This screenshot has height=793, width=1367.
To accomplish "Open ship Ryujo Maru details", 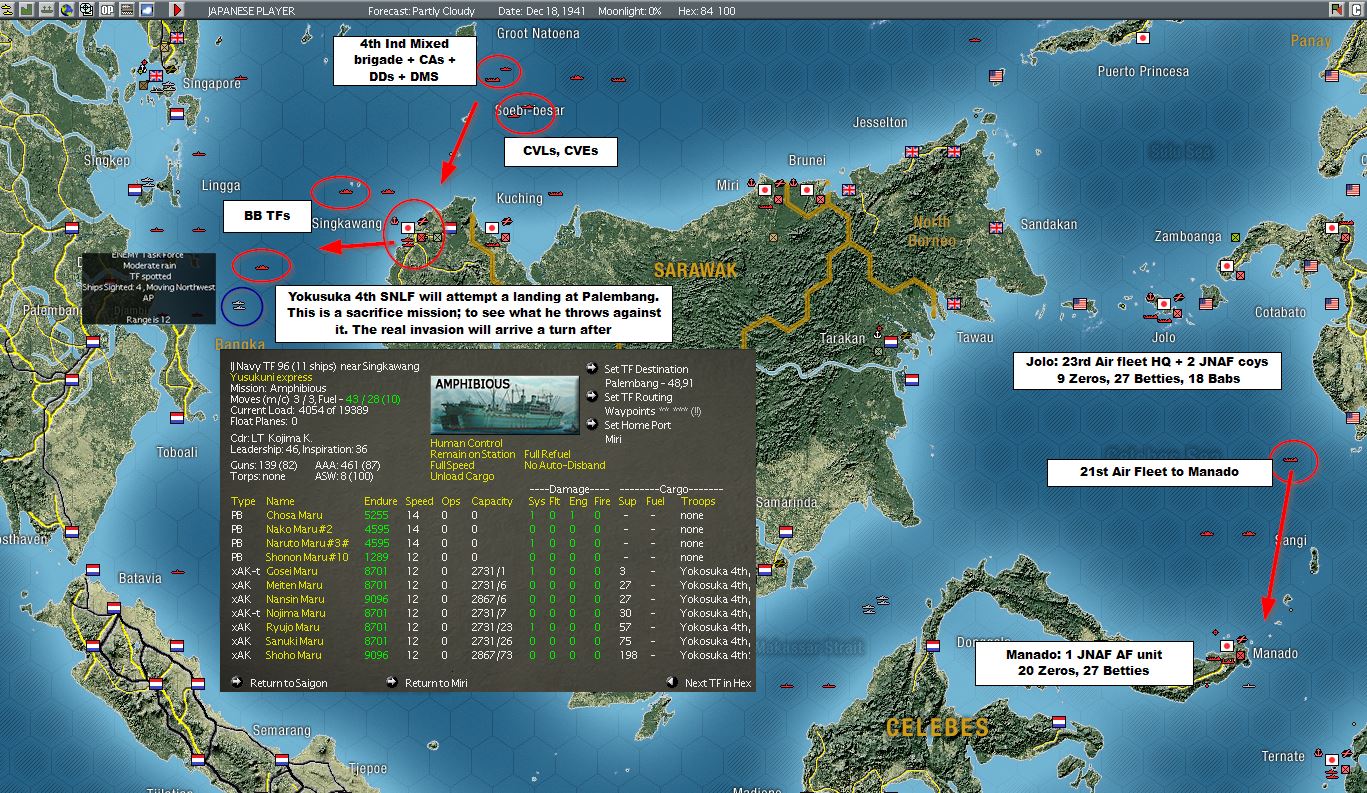I will click(x=294, y=628).
